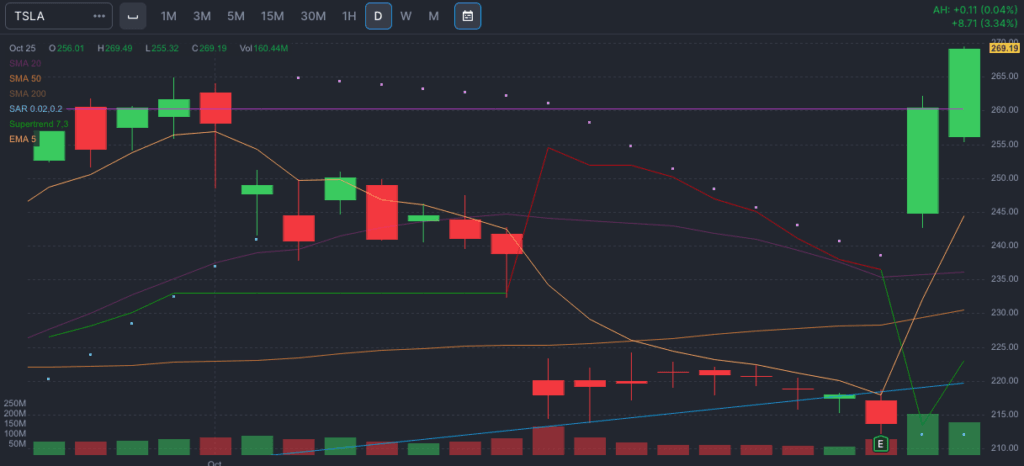Click the drawing tool icon beside the symbol box

click(x=132, y=16)
